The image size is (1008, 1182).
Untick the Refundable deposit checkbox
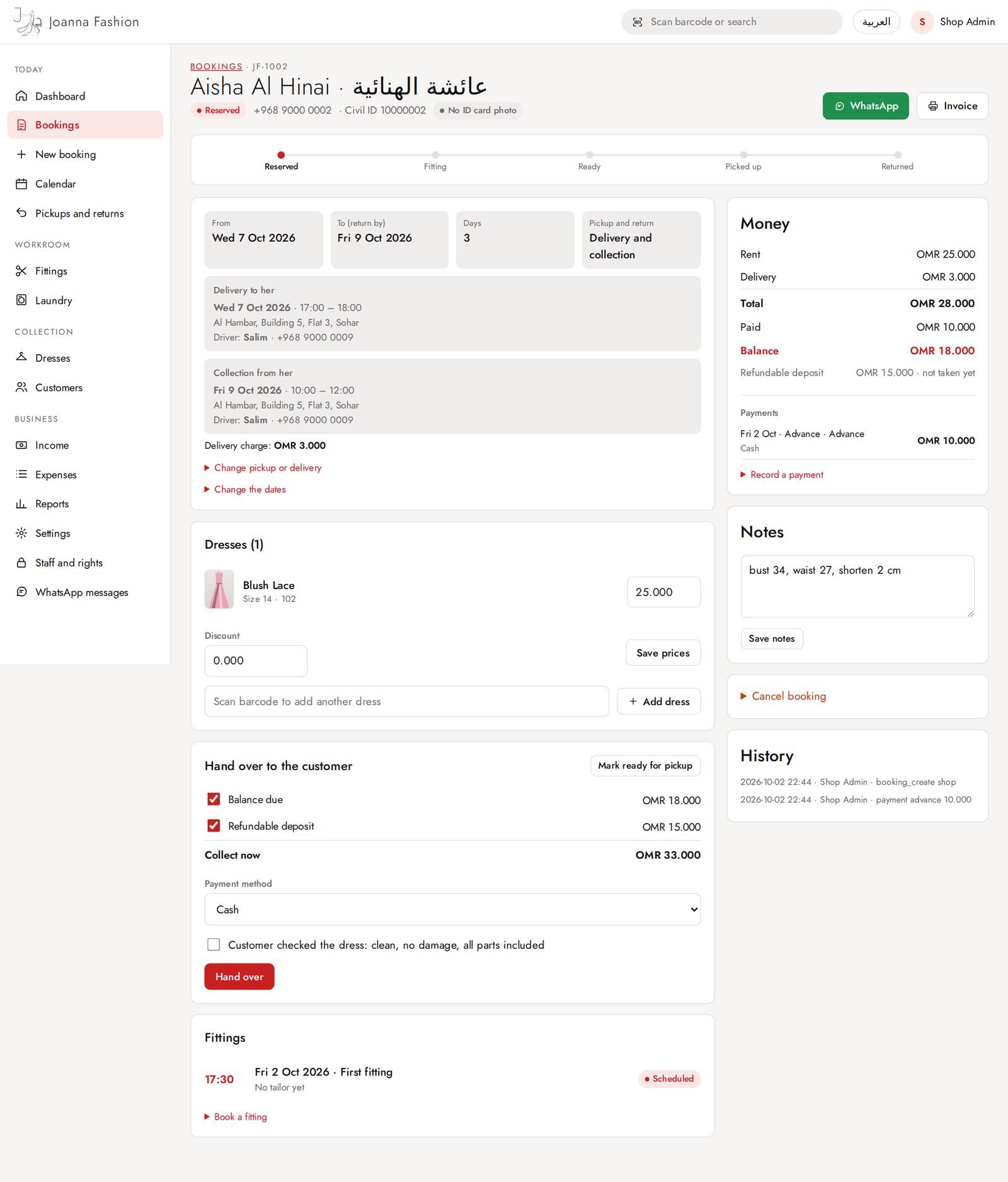[214, 825]
